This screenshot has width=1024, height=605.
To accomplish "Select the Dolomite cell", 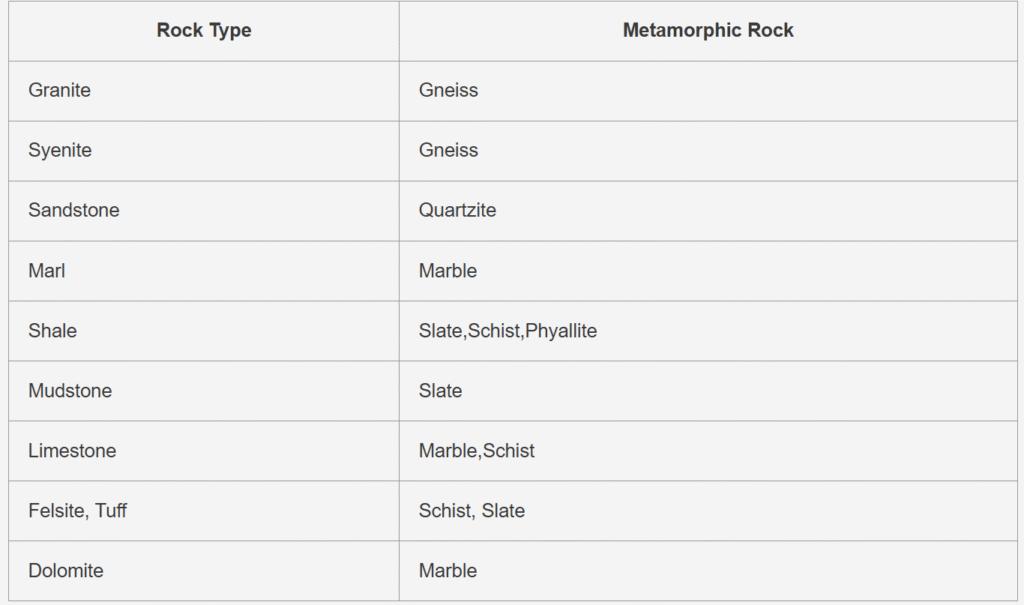I will coord(66,571).
